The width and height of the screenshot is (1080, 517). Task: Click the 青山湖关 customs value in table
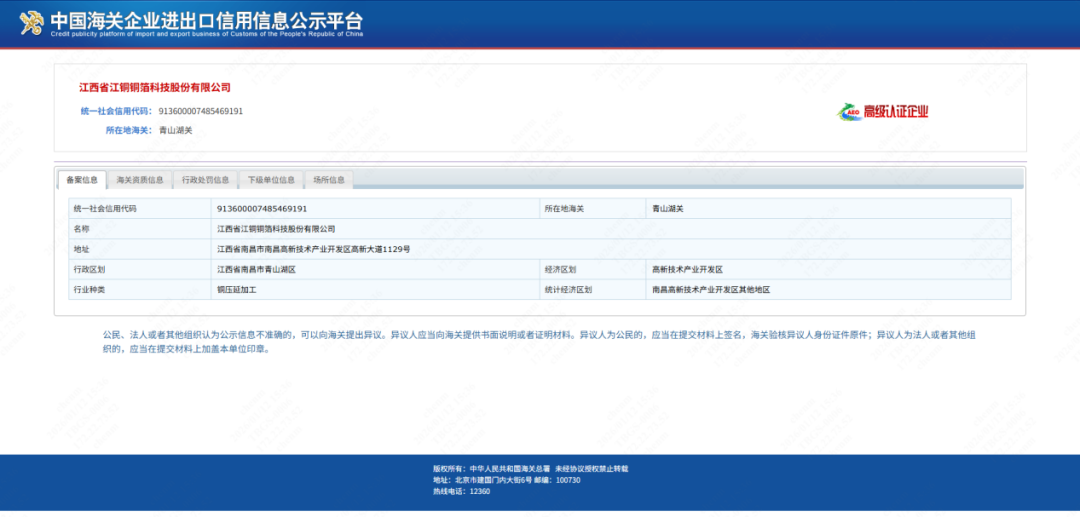tap(667, 209)
